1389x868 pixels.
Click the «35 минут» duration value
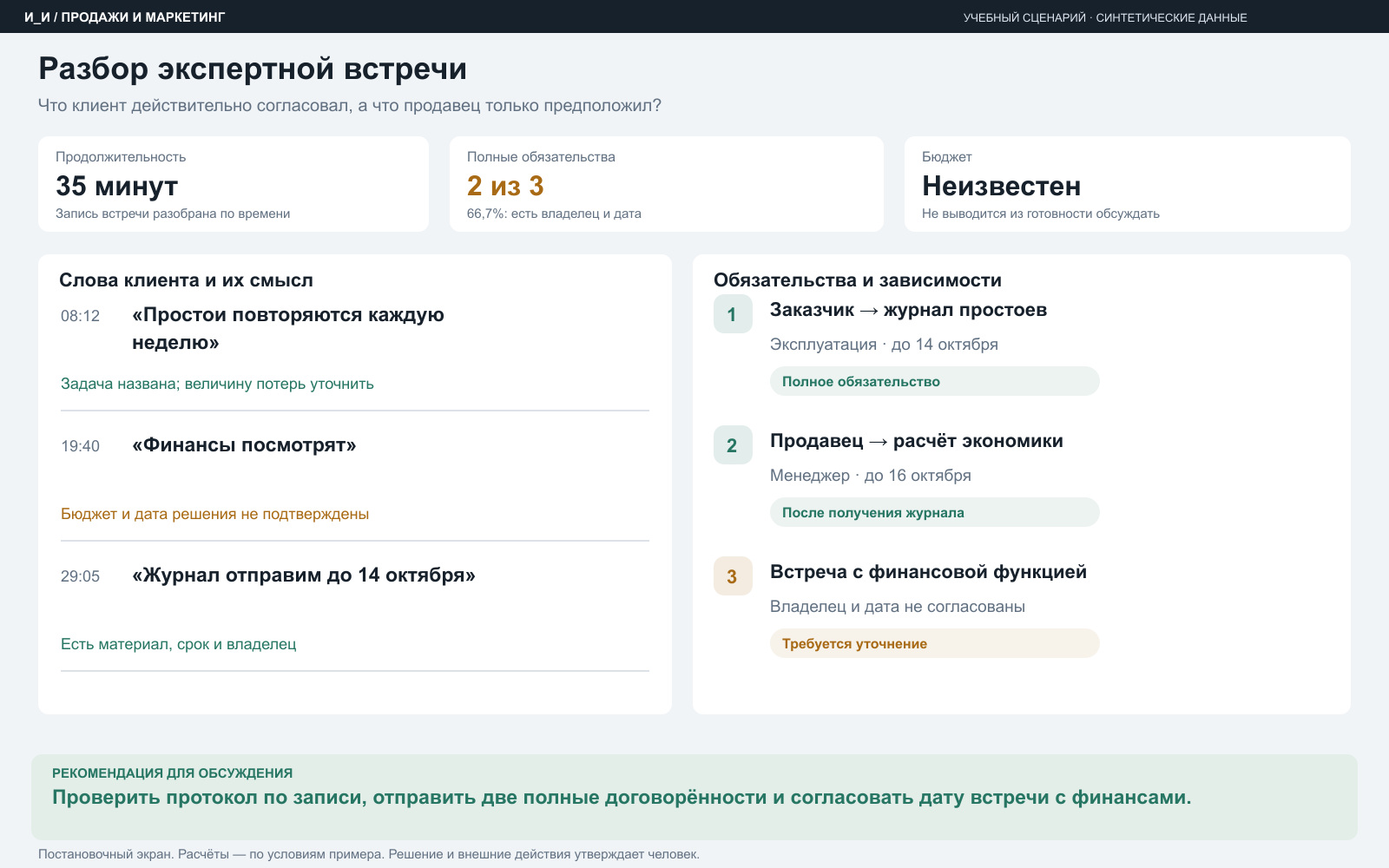tap(117, 186)
